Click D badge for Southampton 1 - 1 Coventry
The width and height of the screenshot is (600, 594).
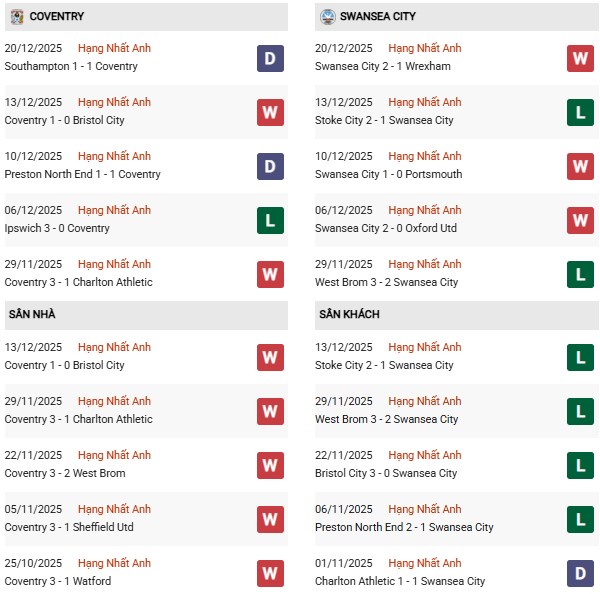click(x=270, y=58)
